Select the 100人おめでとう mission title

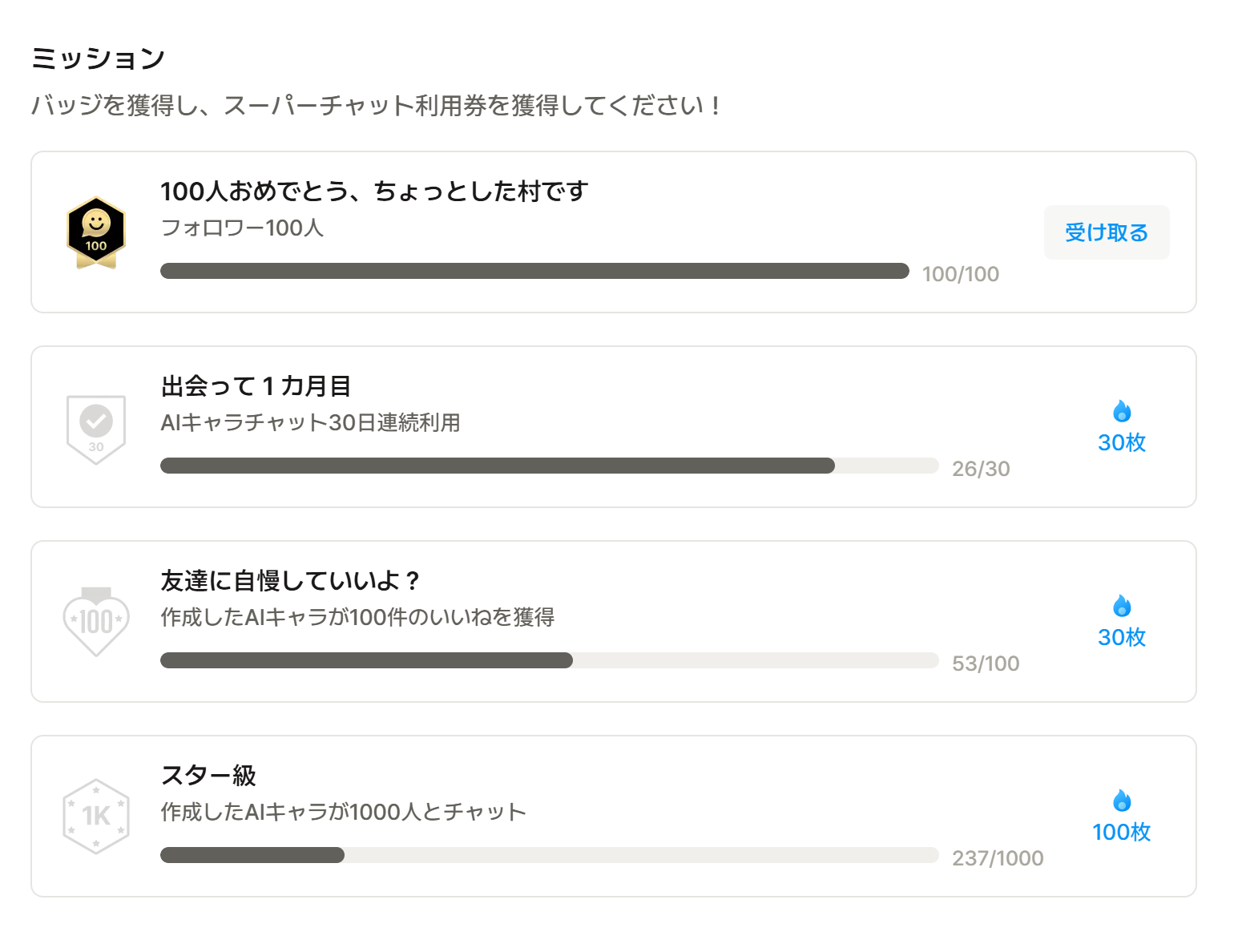pos(374,192)
